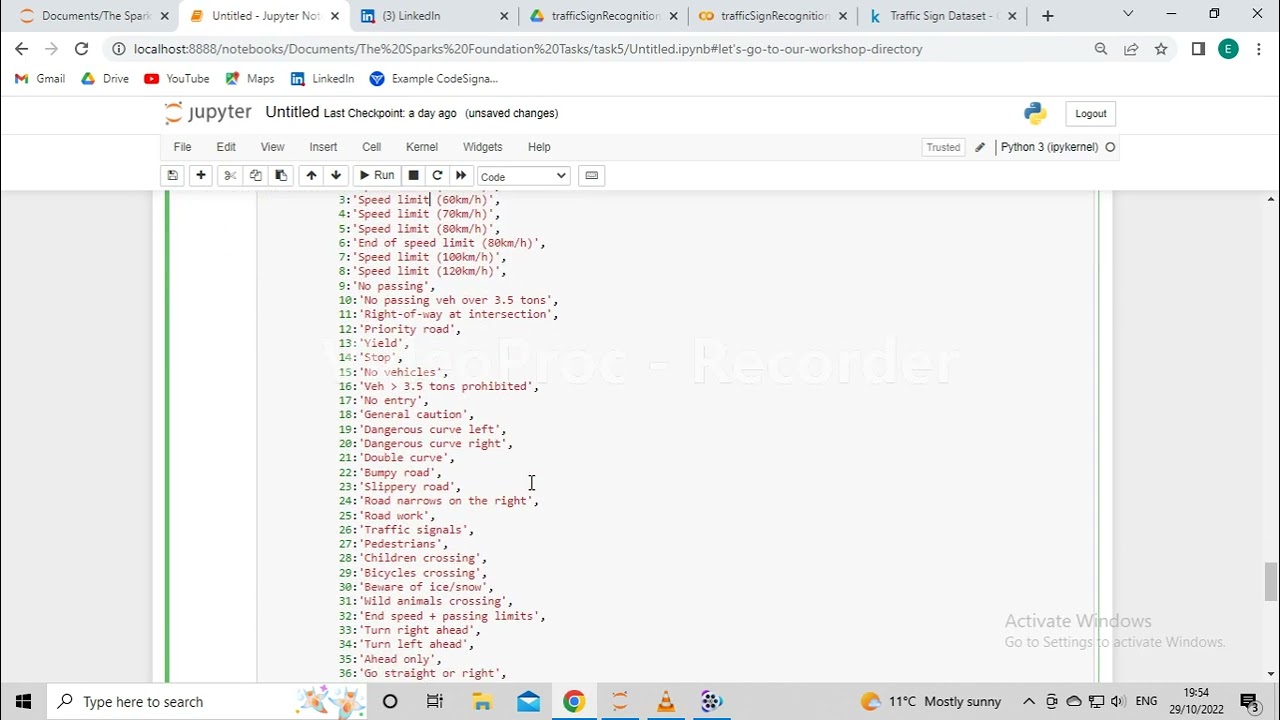Open Chrome three-dot menu
This screenshot has width=1280, height=720.
point(1258,49)
